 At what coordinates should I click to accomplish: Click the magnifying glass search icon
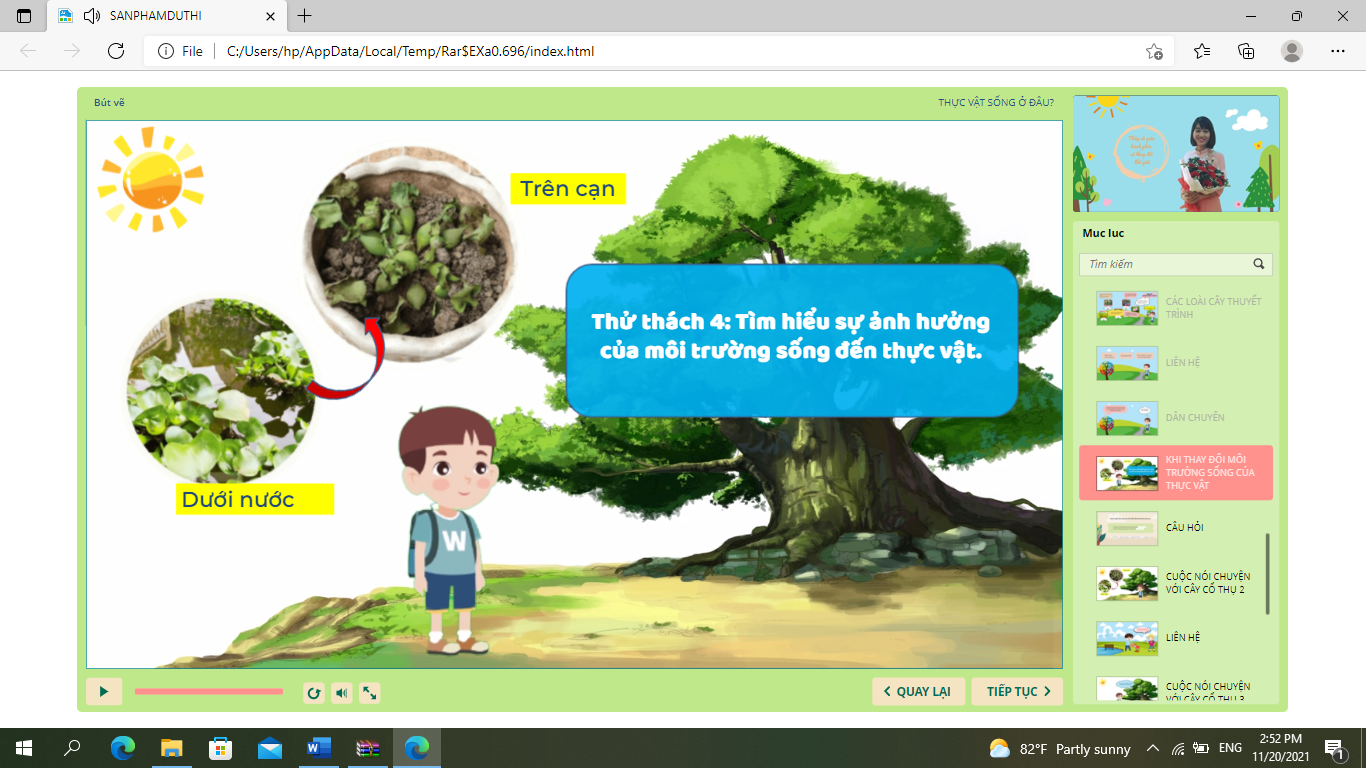tap(1259, 264)
